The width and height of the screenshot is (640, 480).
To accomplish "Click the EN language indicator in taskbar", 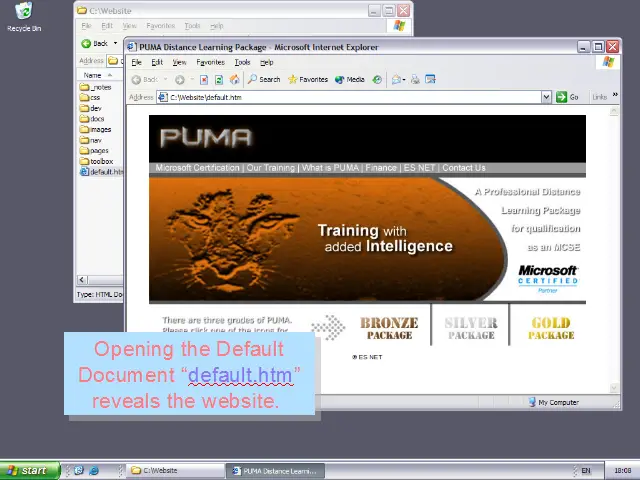I will tap(586, 471).
